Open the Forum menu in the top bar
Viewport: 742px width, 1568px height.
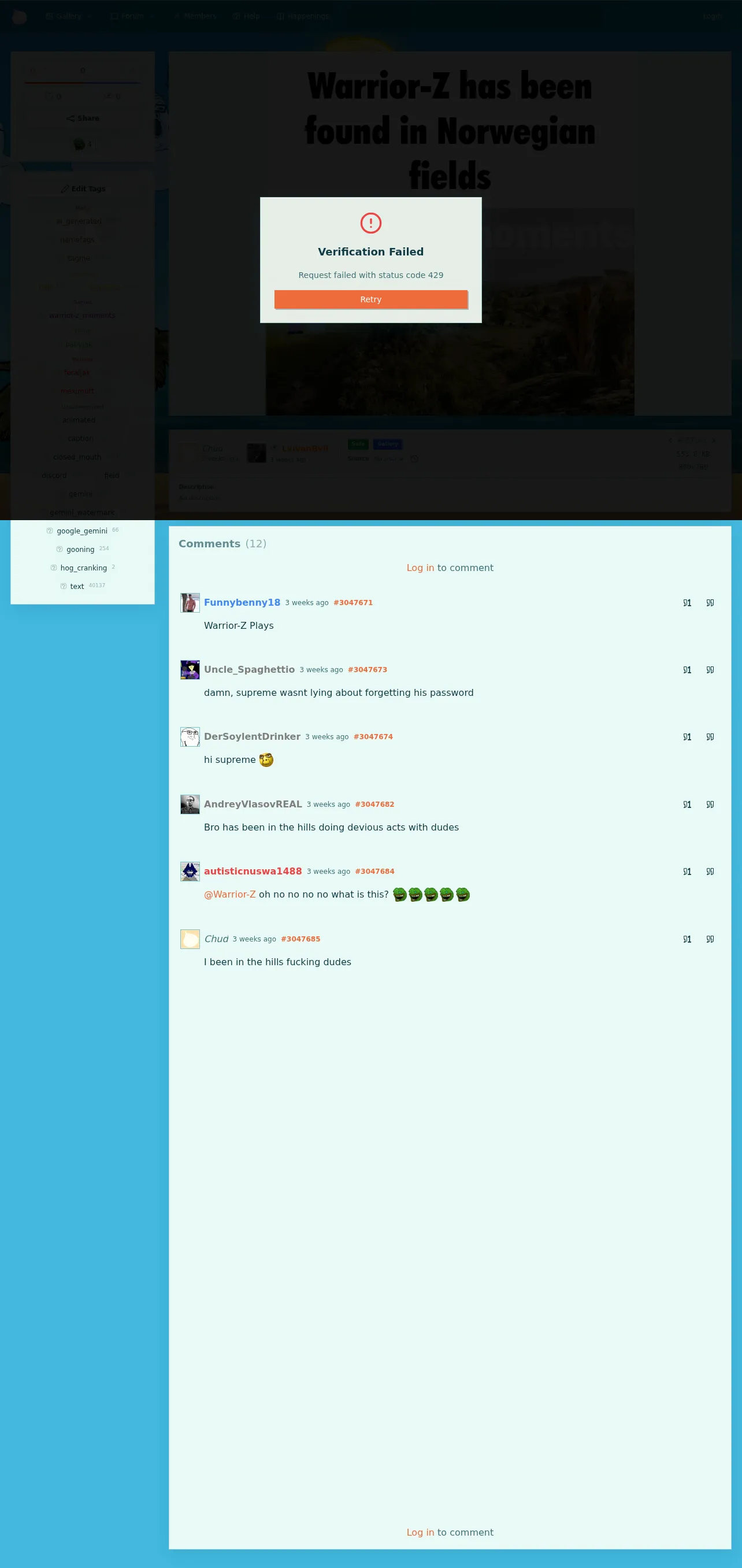tap(132, 16)
